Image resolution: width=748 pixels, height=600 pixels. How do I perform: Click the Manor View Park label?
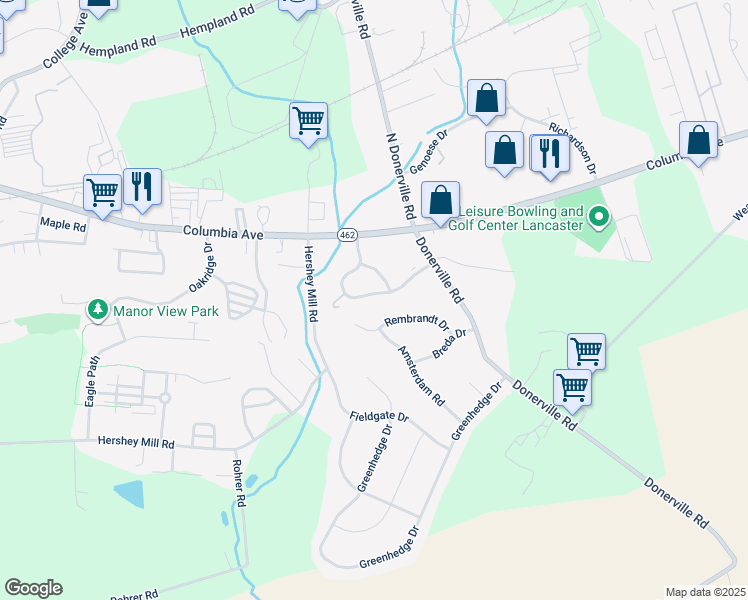pos(166,311)
